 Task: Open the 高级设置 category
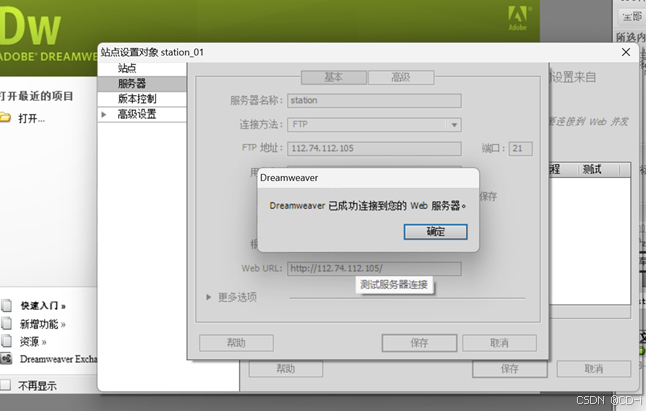(x=137, y=114)
